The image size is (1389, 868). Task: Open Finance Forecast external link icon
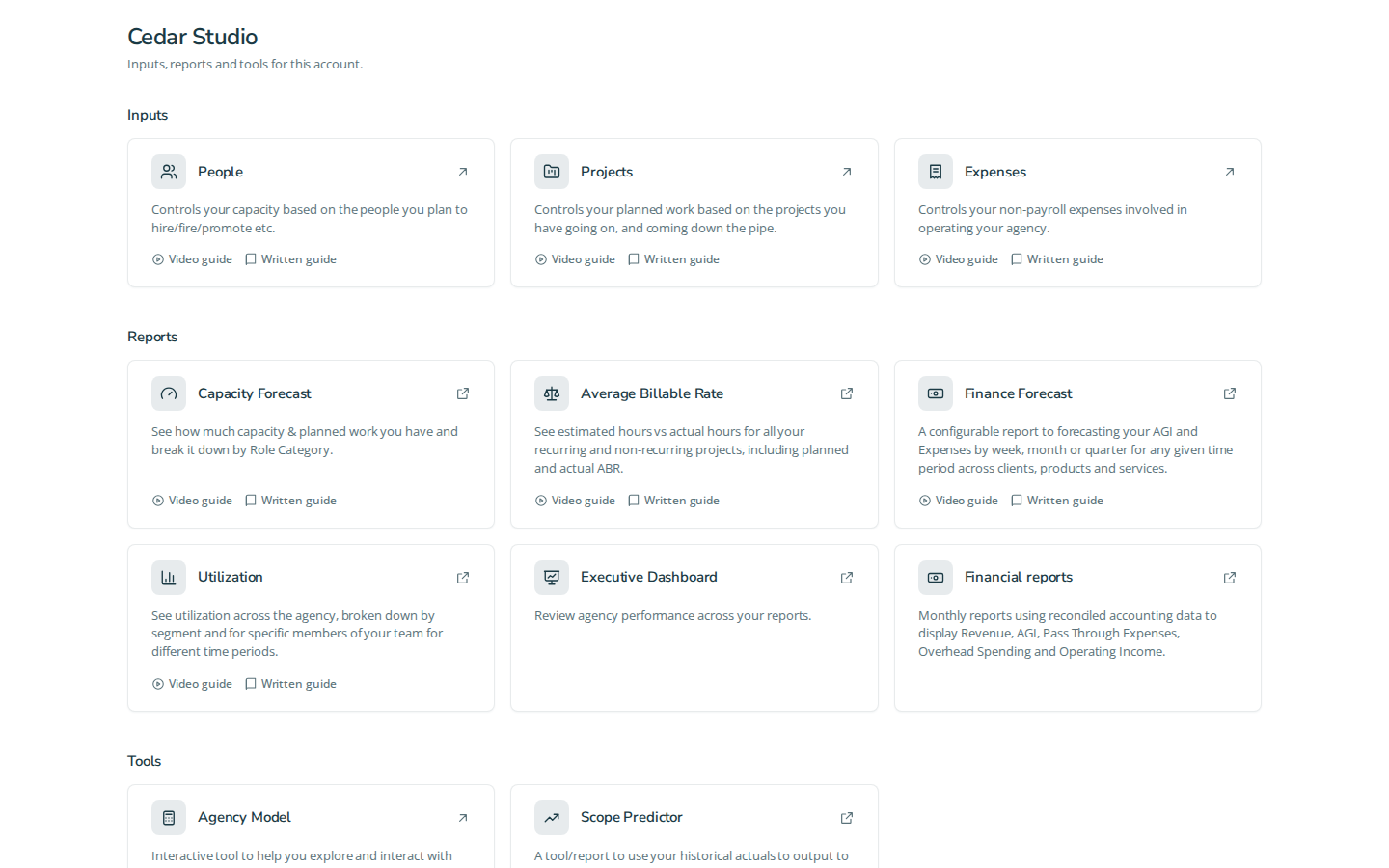tap(1230, 393)
